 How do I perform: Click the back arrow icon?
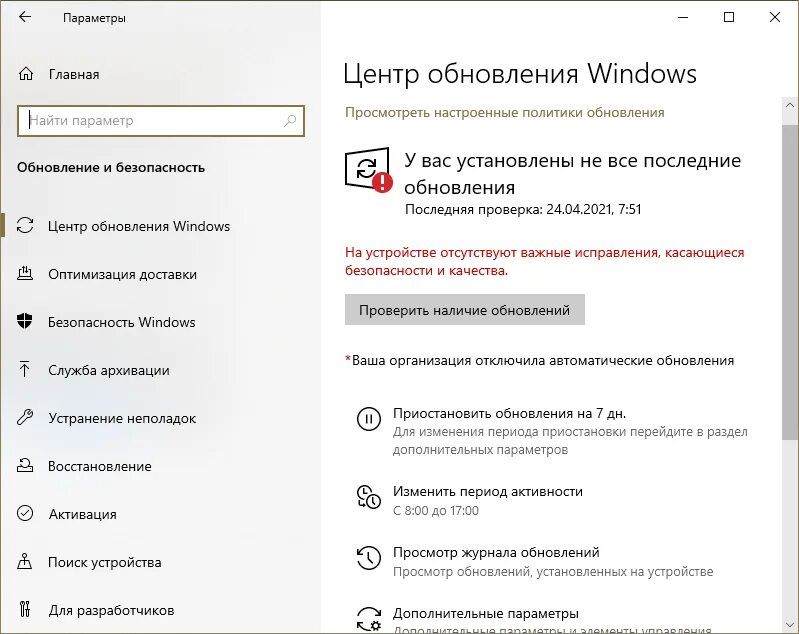pos(24,17)
